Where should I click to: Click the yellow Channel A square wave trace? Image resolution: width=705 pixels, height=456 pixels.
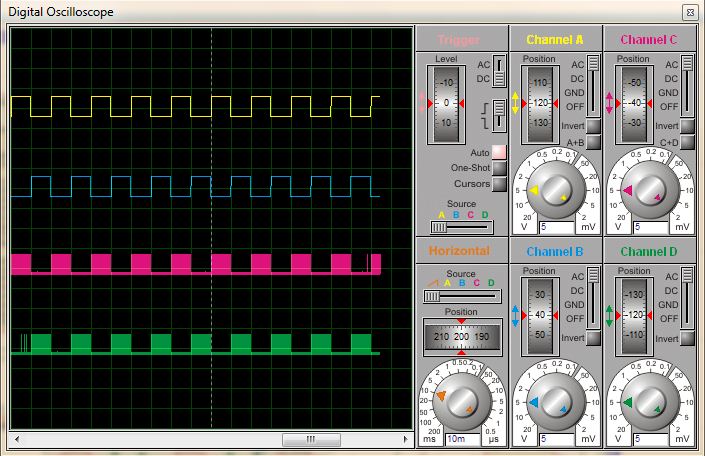point(195,107)
